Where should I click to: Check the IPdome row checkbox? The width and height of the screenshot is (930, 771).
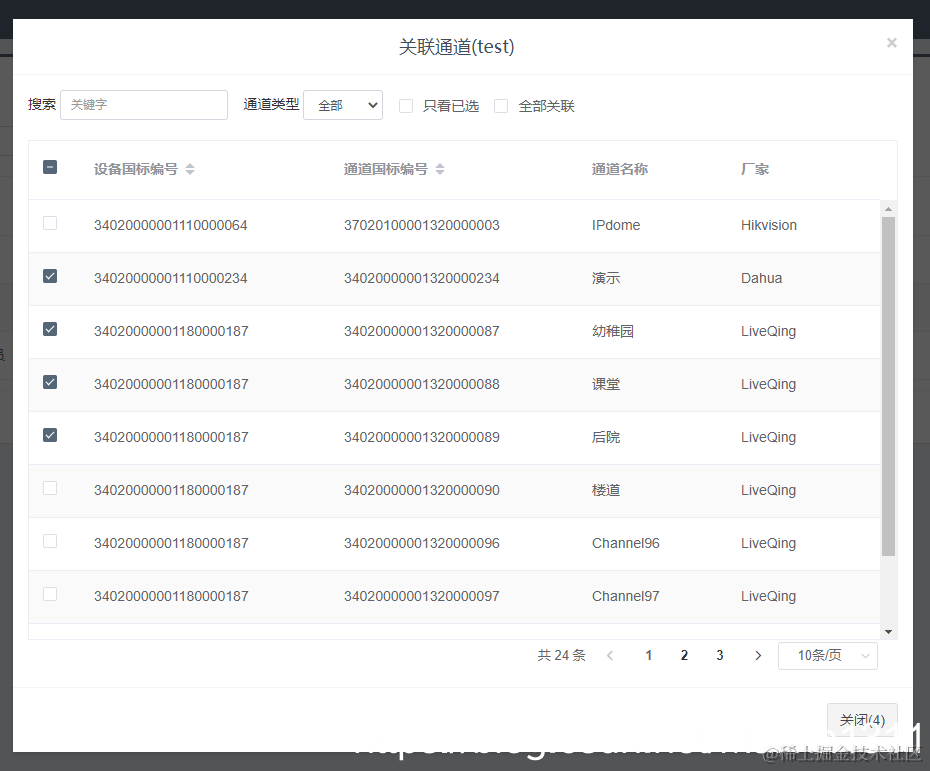point(50,223)
